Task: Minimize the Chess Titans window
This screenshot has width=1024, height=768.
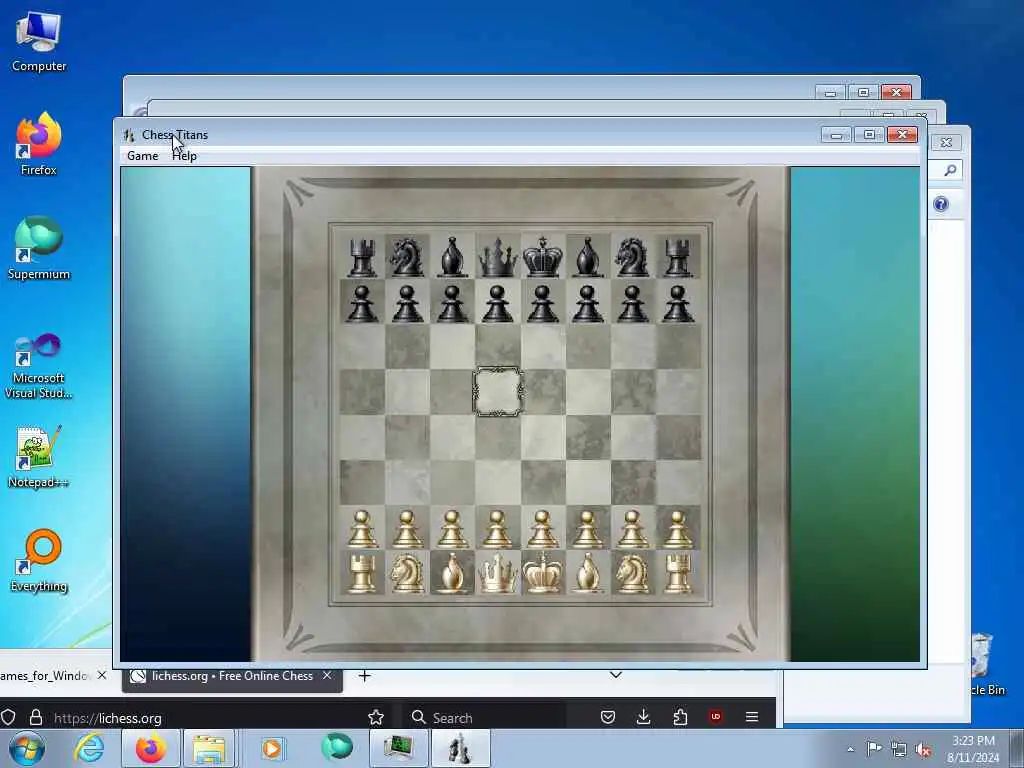Action: [836, 135]
